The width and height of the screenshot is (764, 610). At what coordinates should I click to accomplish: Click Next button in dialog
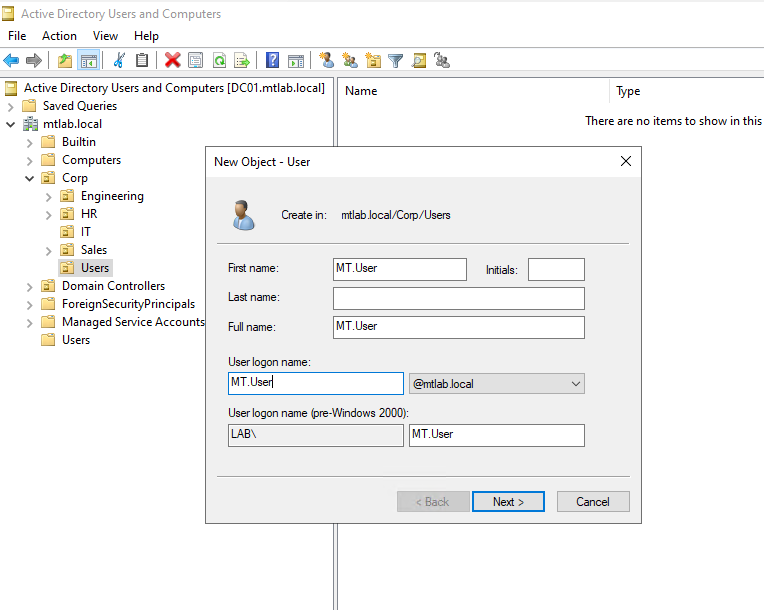point(508,502)
